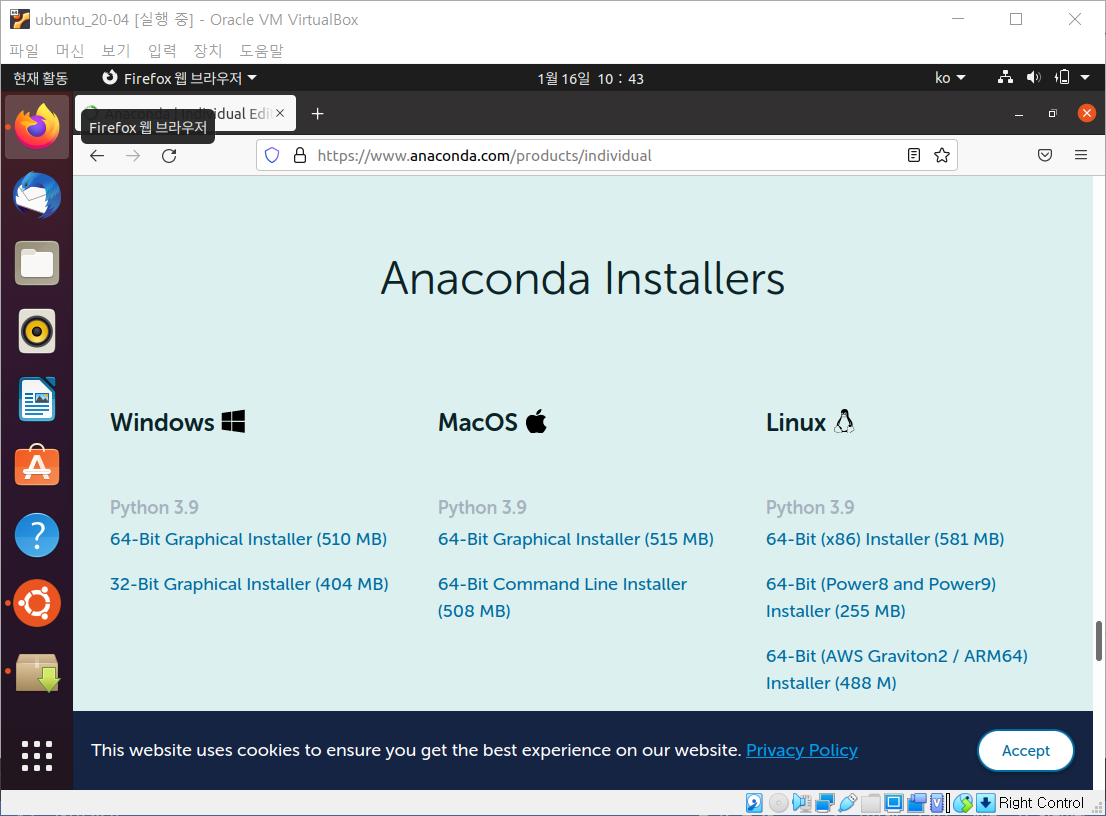
Task: Reload the Anaconda page
Action: pyautogui.click(x=169, y=155)
